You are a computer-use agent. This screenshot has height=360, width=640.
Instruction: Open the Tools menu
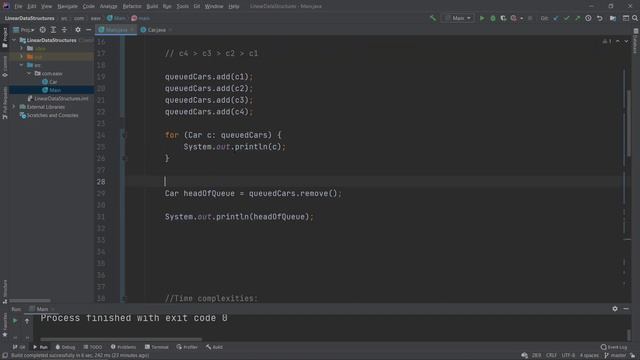pyautogui.click(x=182, y=7)
